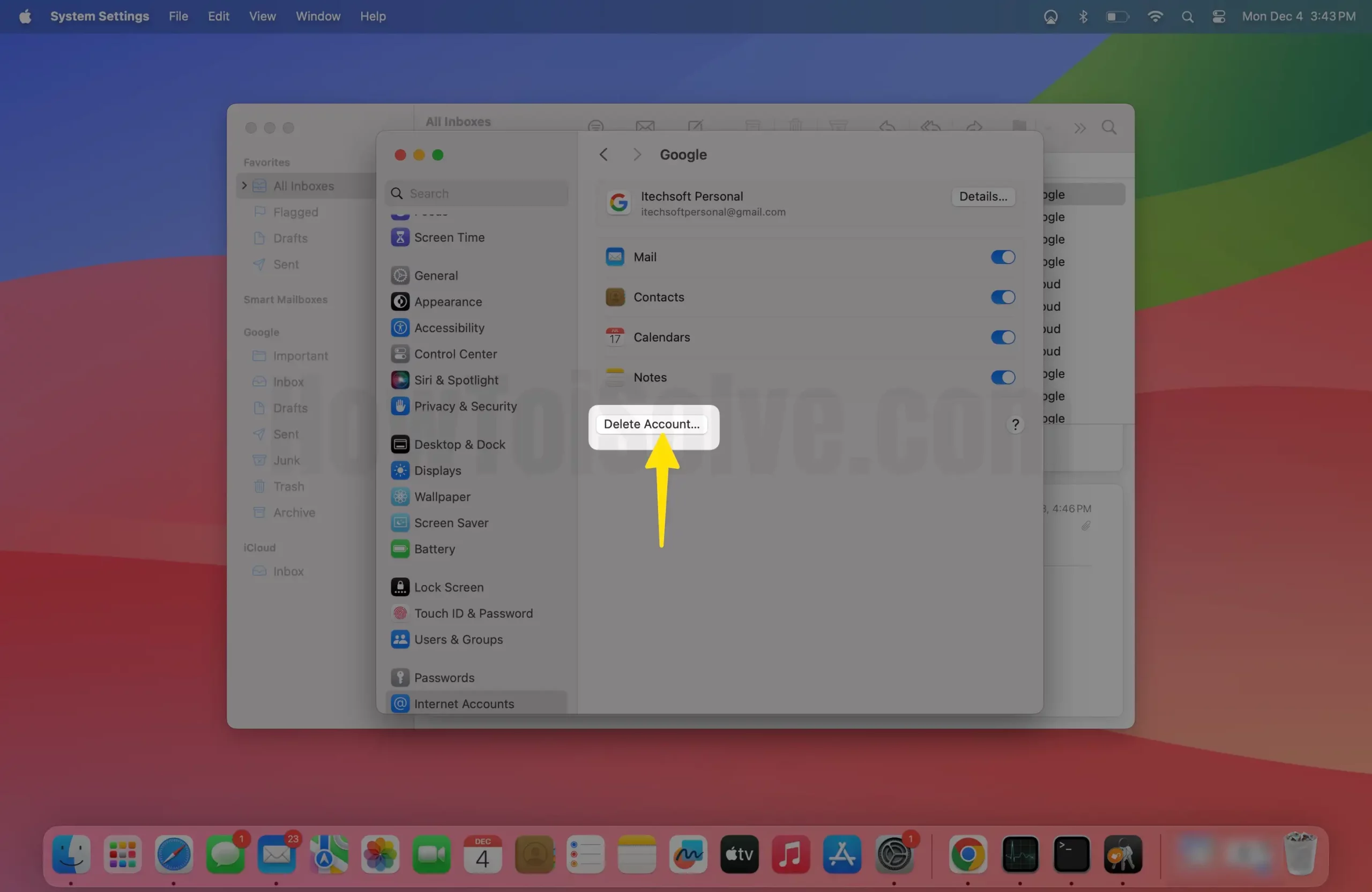The width and height of the screenshot is (1372, 892).
Task: Open Accessibility settings in sidebar
Action: click(x=449, y=328)
